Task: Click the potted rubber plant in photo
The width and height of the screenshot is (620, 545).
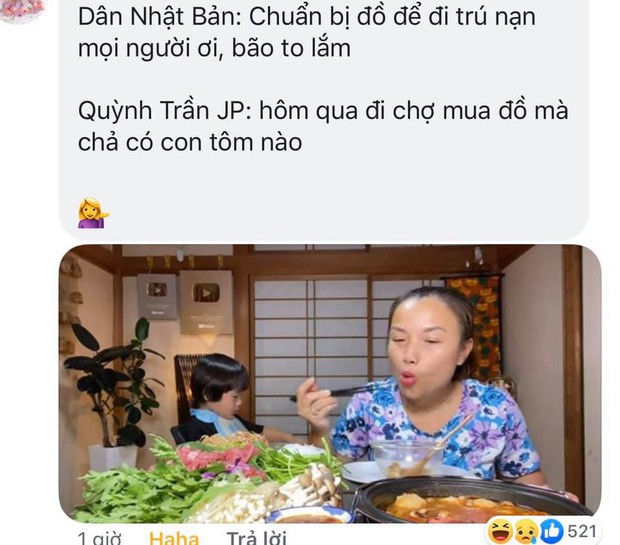Action: click(113, 394)
